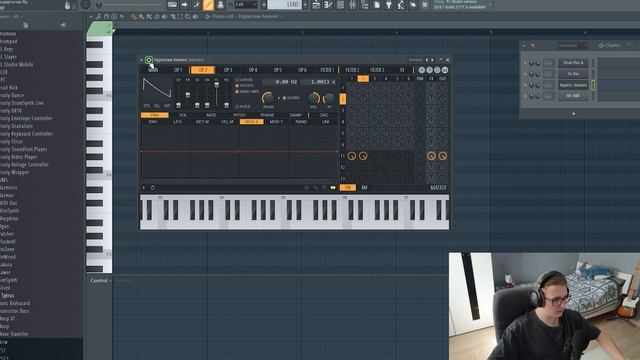Switch to the OP 3 tab
Image resolution: width=640 pixels, height=360 pixels.
[x=228, y=70]
